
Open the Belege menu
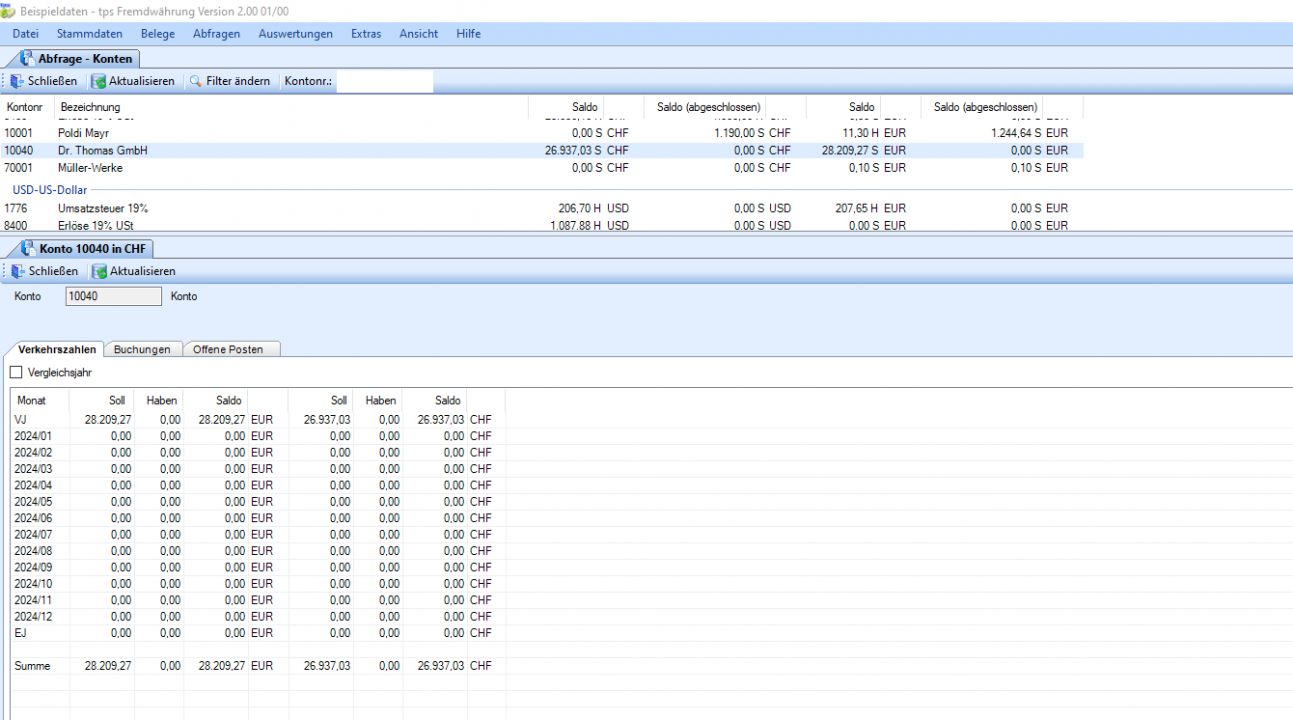[x=157, y=34]
